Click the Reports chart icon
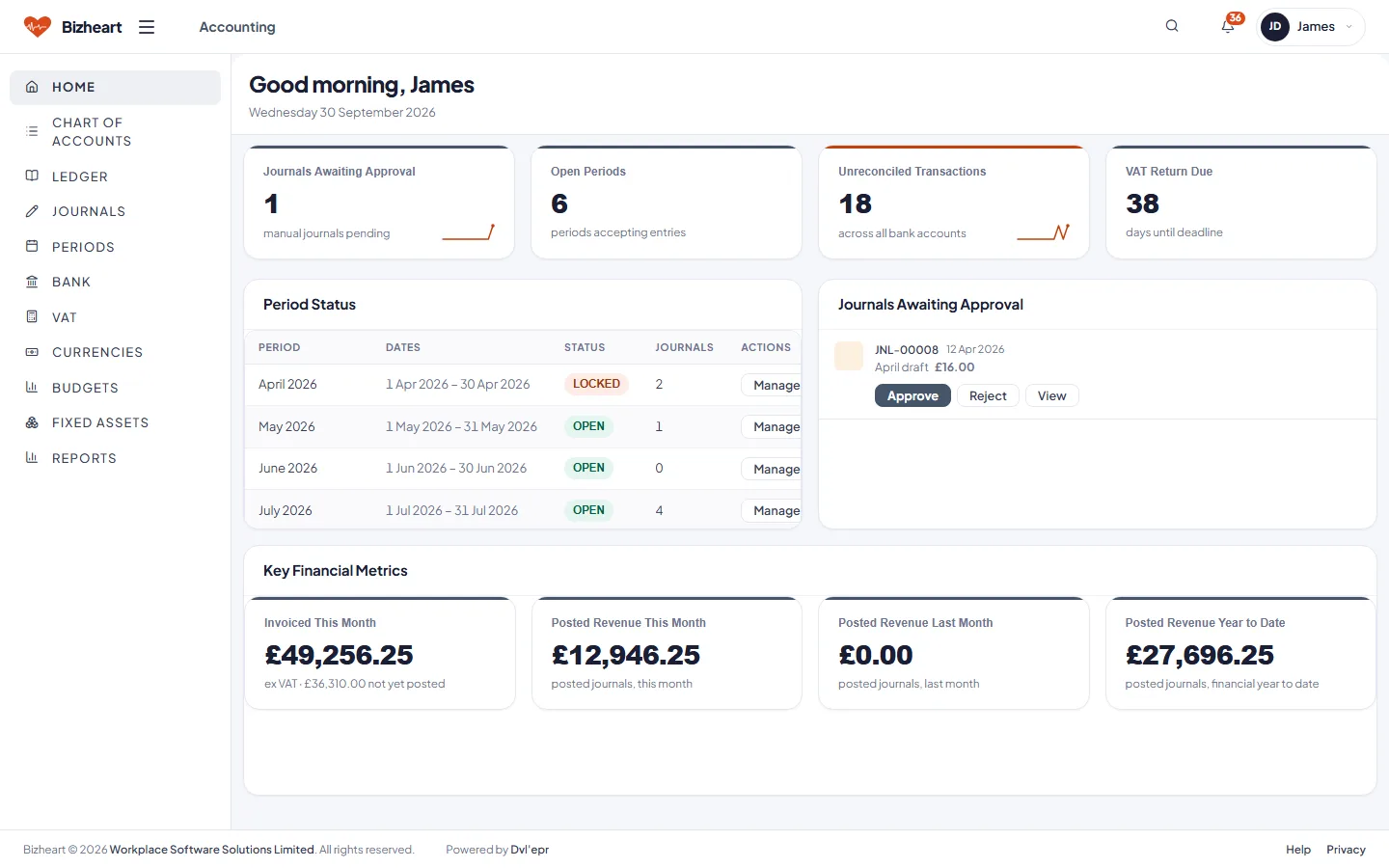The height and width of the screenshot is (868, 1389). coord(32,457)
